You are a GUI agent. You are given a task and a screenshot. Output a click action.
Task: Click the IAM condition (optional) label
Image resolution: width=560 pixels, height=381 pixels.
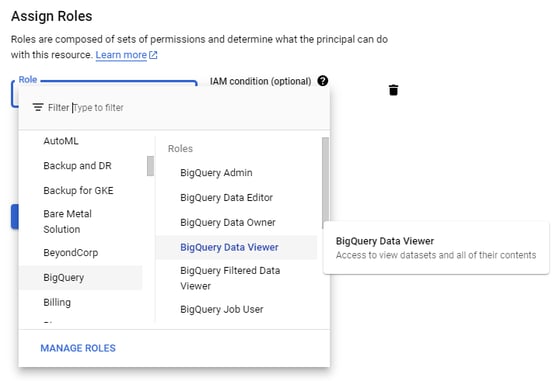pyautogui.click(x=260, y=81)
